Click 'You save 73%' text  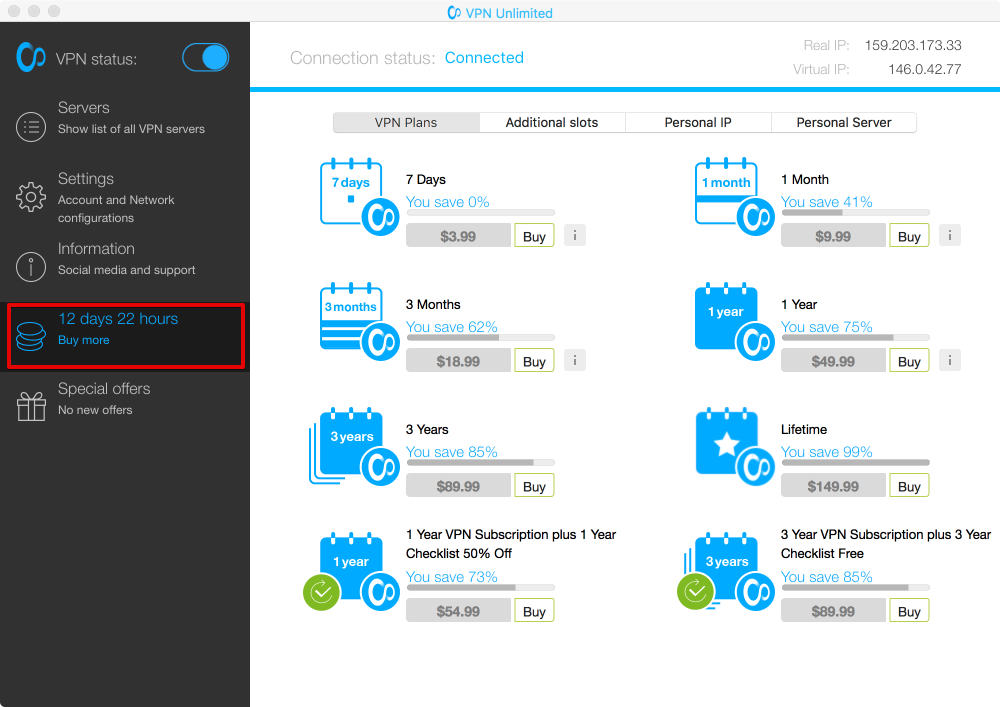click(x=452, y=576)
